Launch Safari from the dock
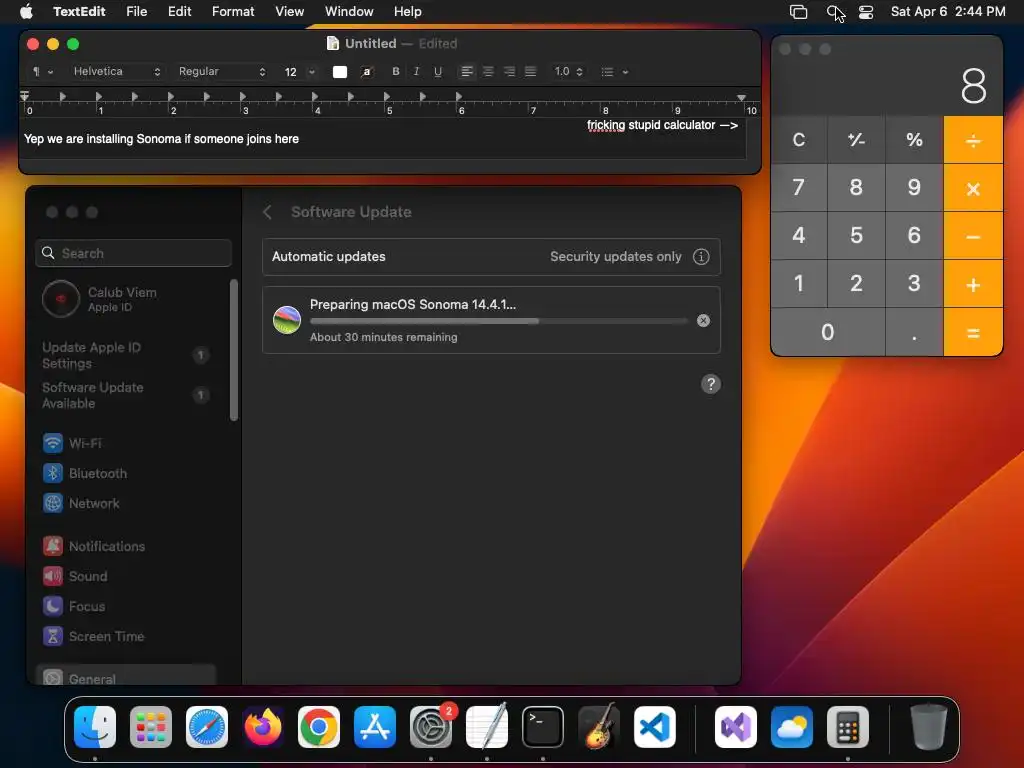Image resolution: width=1024 pixels, height=768 pixels. tap(207, 727)
